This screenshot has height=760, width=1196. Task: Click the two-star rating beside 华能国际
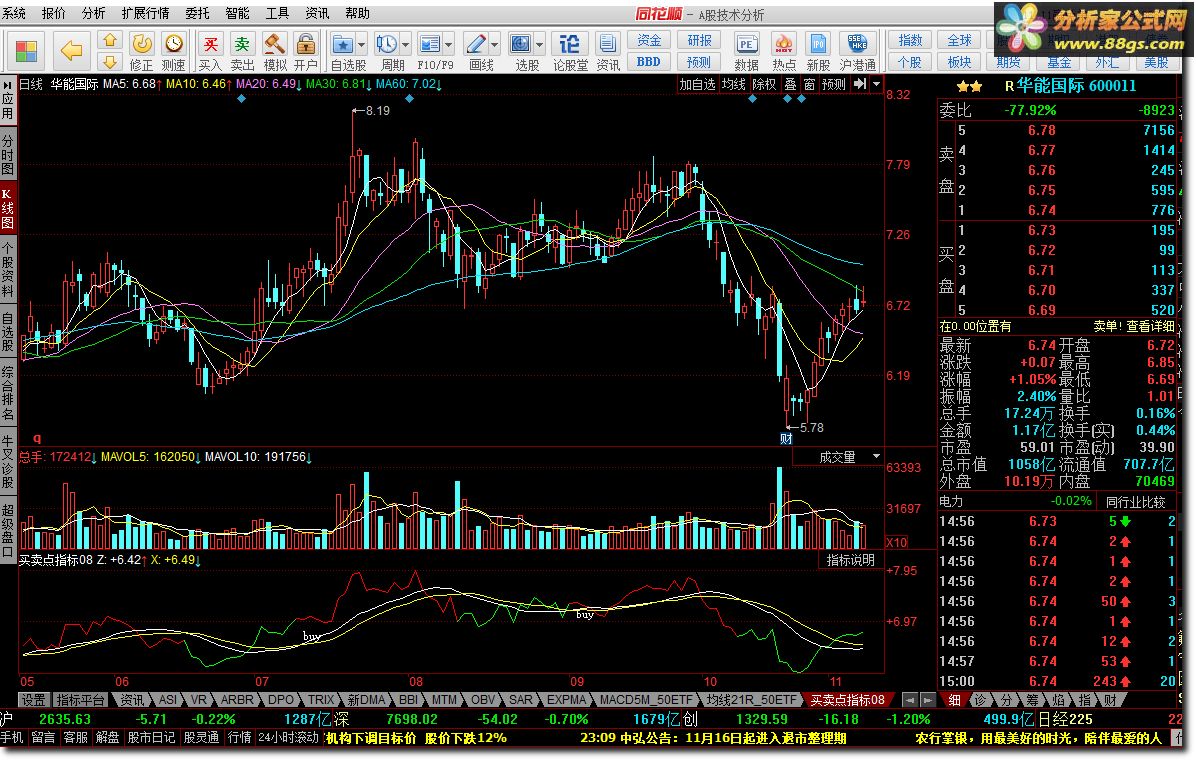[969, 87]
